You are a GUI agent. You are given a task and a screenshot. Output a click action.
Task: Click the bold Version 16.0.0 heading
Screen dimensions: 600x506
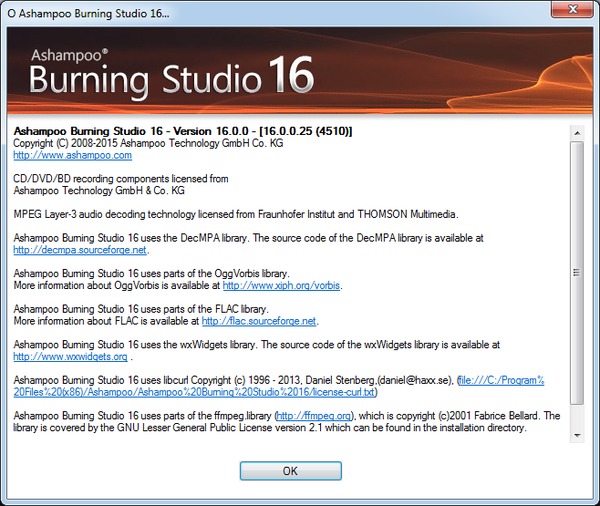[182, 131]
